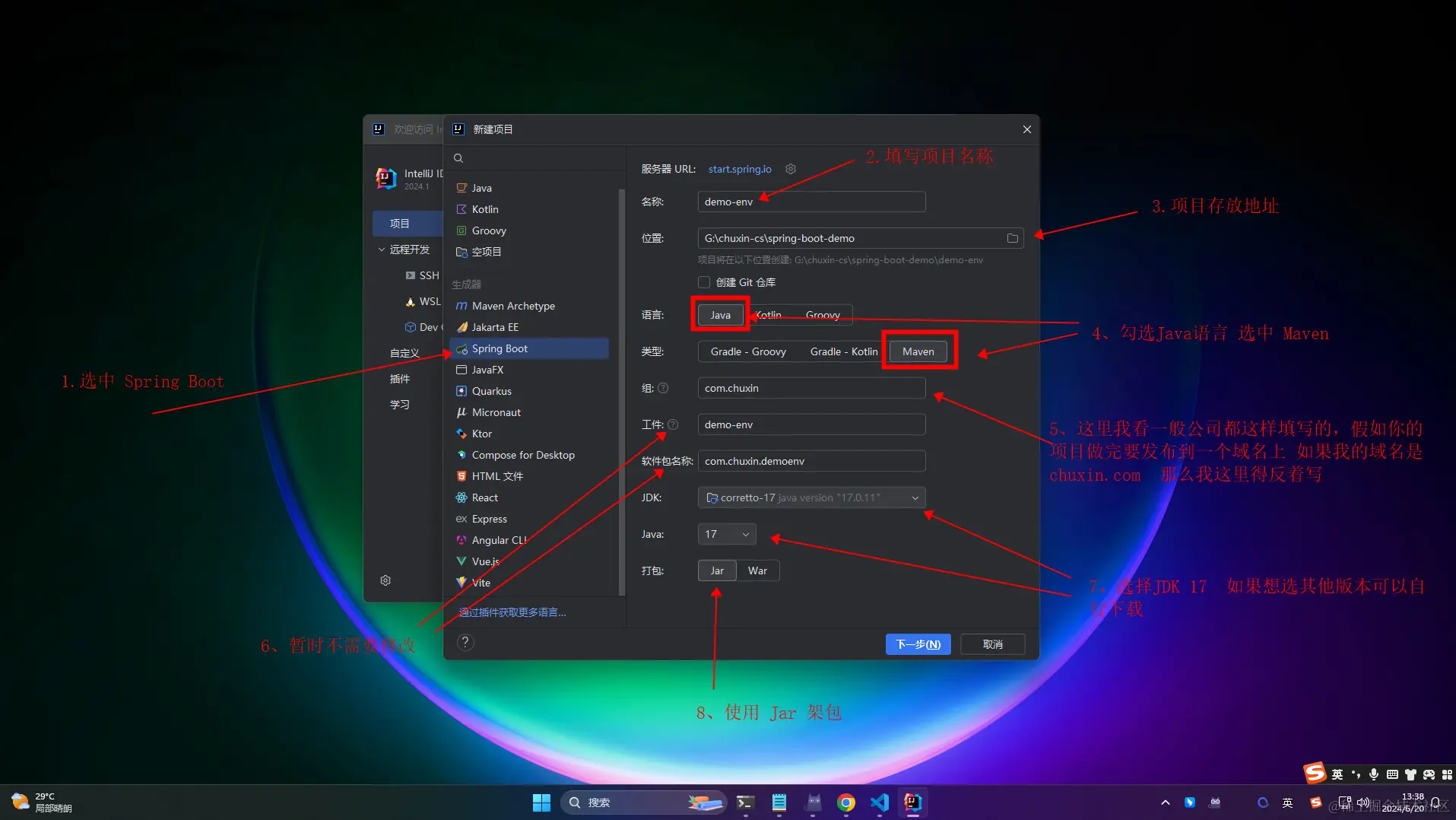Viewport: 1456px width, 820px height.
Task: Click the 组 com.chuxin field
Action: (811, 388)
